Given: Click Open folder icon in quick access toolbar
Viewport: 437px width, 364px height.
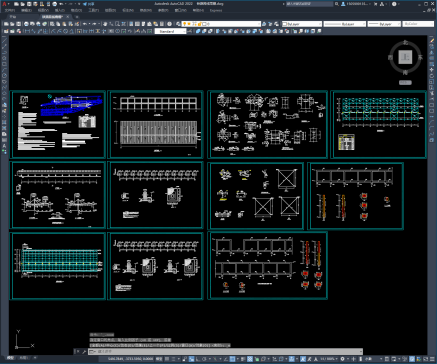Looking at the screenshot, I should tap(22, 4).
